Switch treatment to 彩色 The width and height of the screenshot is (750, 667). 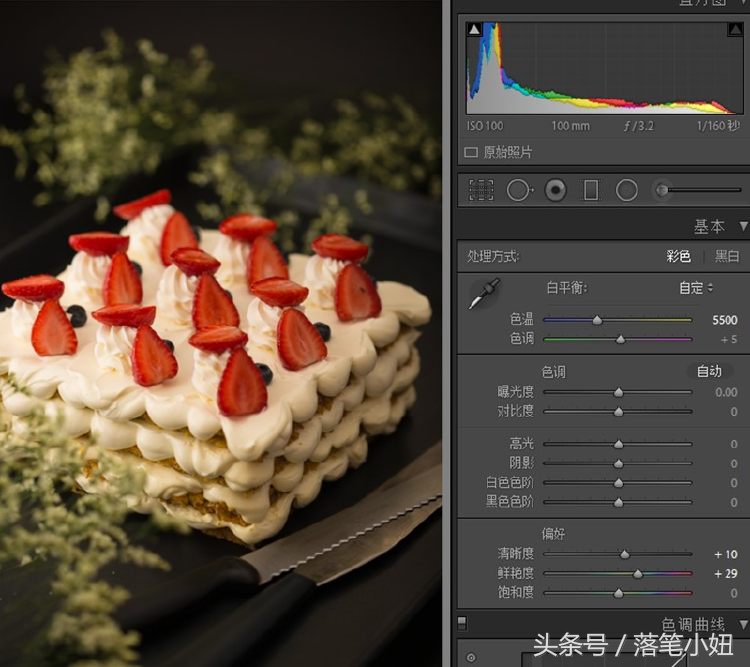pos(678,256)
